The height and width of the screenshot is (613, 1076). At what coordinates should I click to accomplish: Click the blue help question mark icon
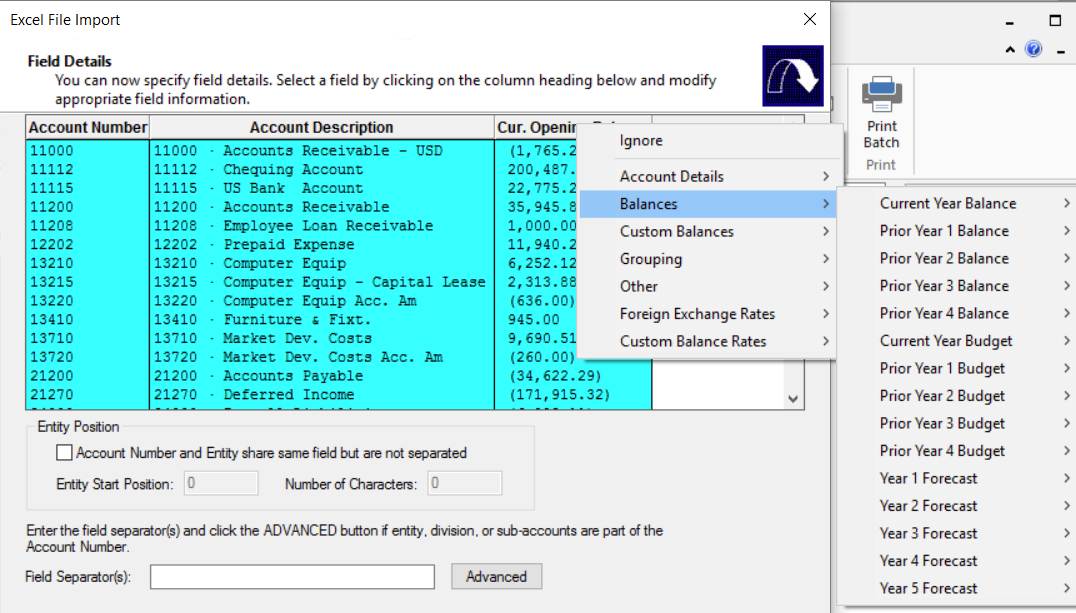pos(1033,49)
